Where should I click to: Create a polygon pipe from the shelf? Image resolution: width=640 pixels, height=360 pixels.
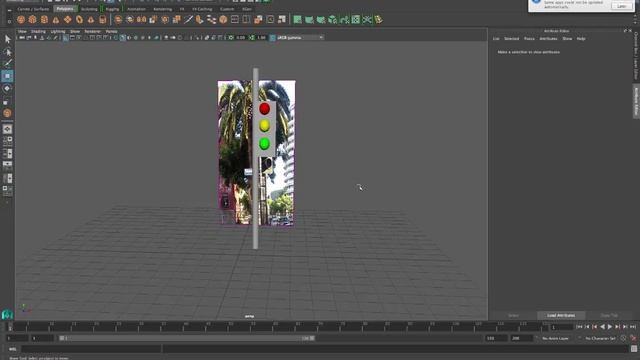click(102, 20)
